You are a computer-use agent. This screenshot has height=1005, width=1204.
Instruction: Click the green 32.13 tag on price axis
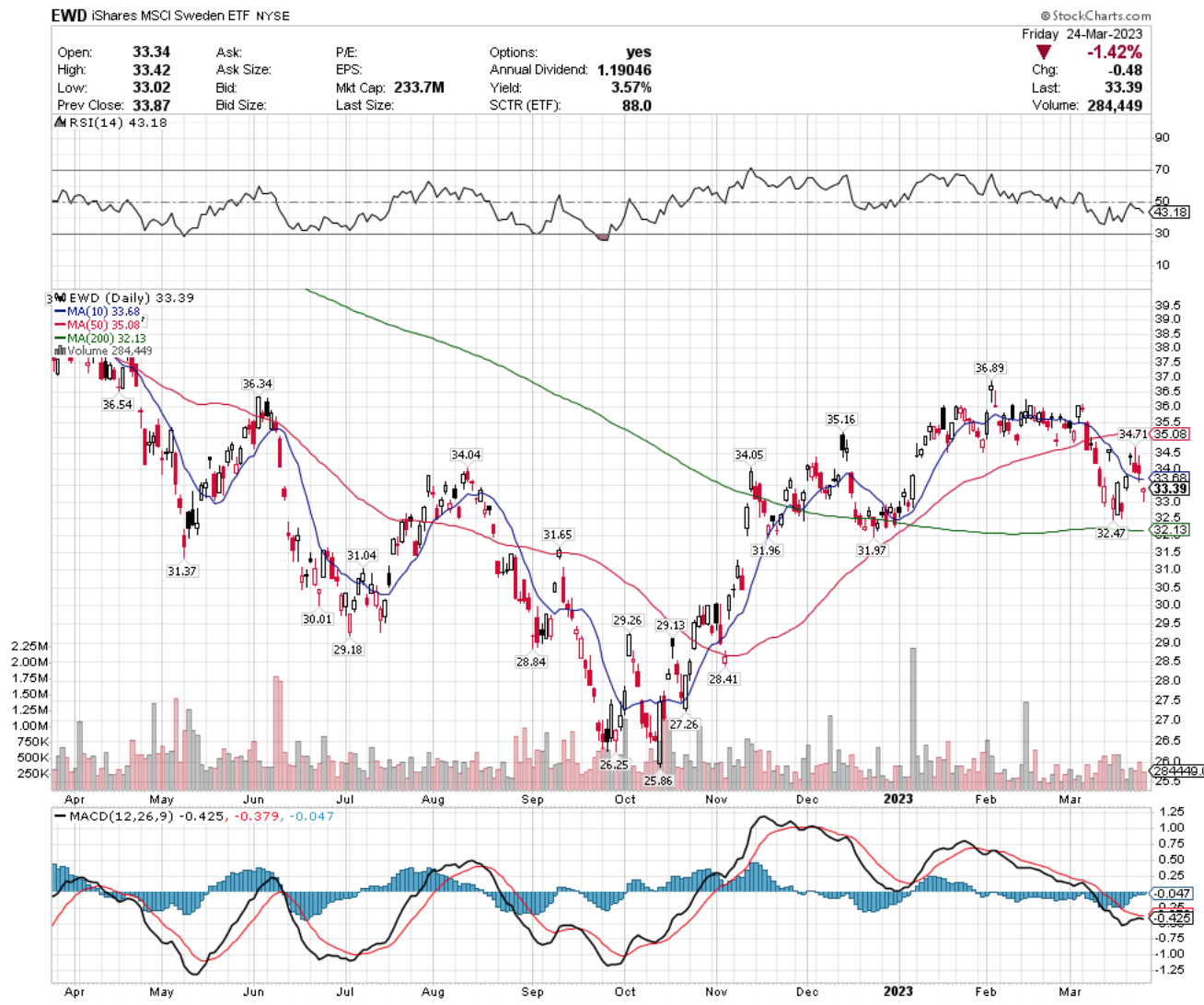coord(1171,530)
